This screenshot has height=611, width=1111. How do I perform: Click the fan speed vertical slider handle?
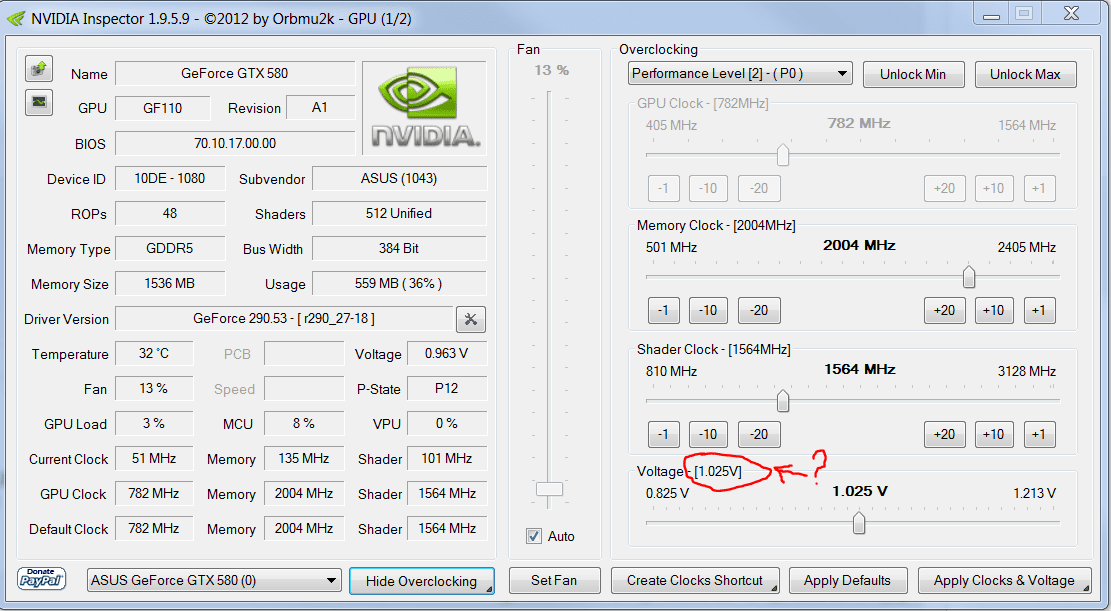click(549, 489)
